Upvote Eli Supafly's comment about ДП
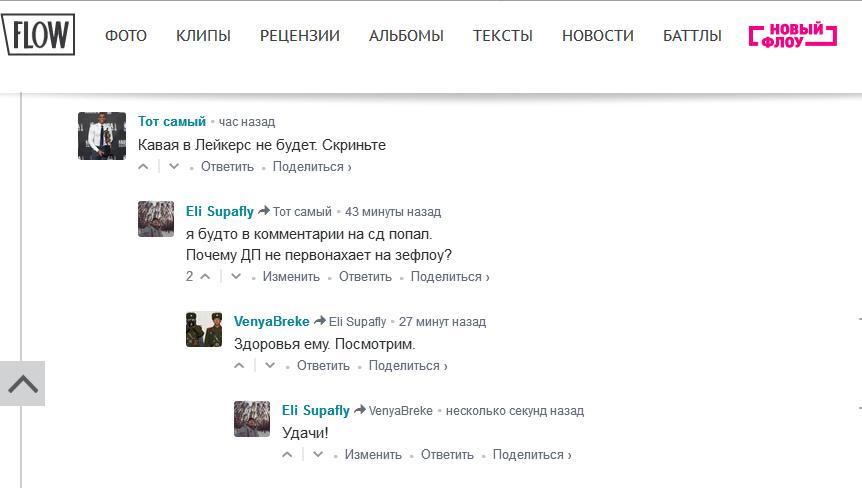 205,276
